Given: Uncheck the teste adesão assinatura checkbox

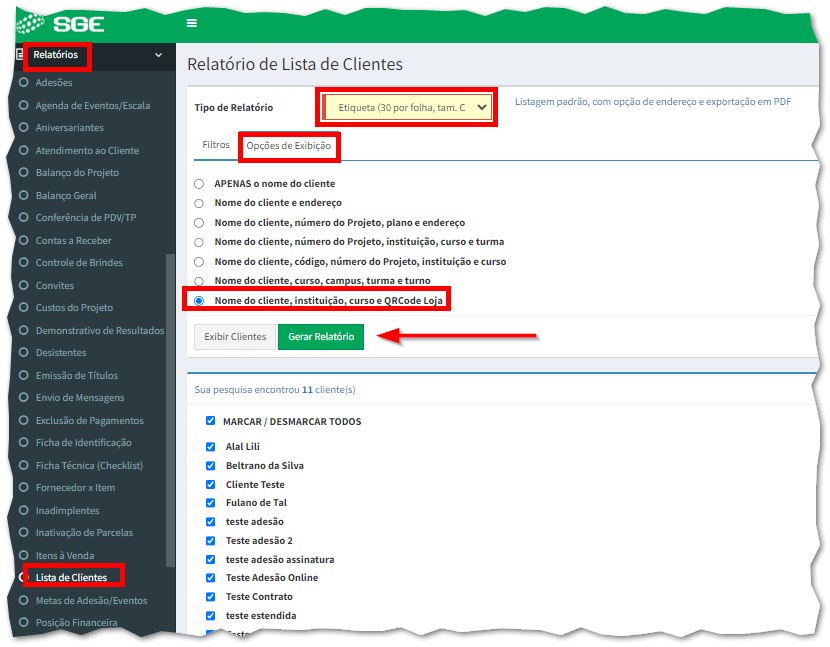Looking at the screenshot, I should coord(211,560).
